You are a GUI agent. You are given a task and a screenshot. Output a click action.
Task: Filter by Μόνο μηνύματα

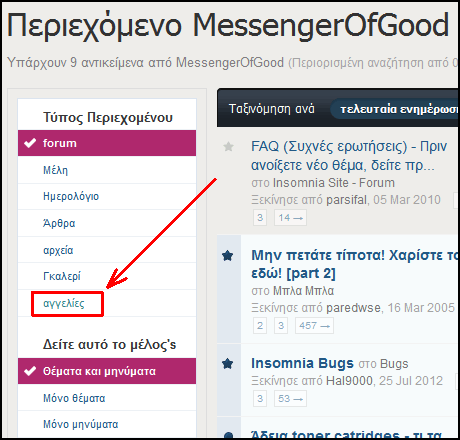pos(81,424)
